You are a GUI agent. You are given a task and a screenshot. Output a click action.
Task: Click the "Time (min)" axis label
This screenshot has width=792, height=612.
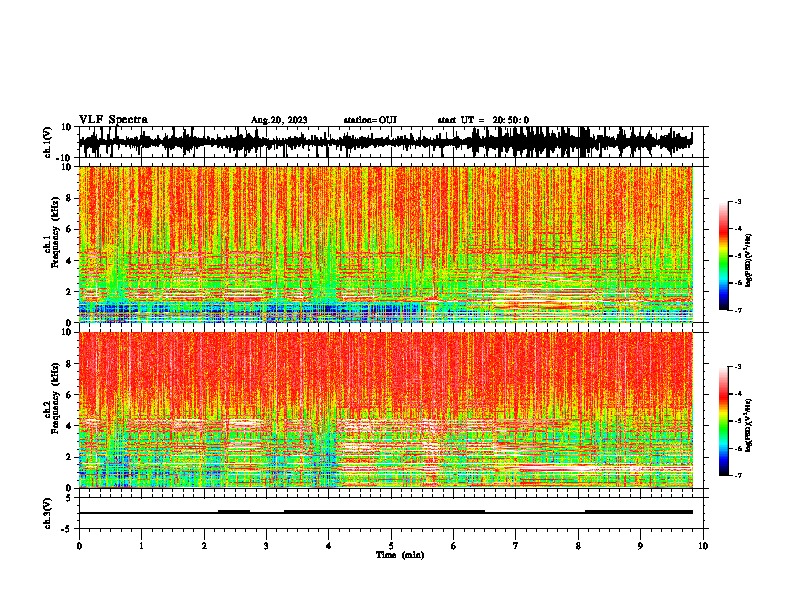400,555
